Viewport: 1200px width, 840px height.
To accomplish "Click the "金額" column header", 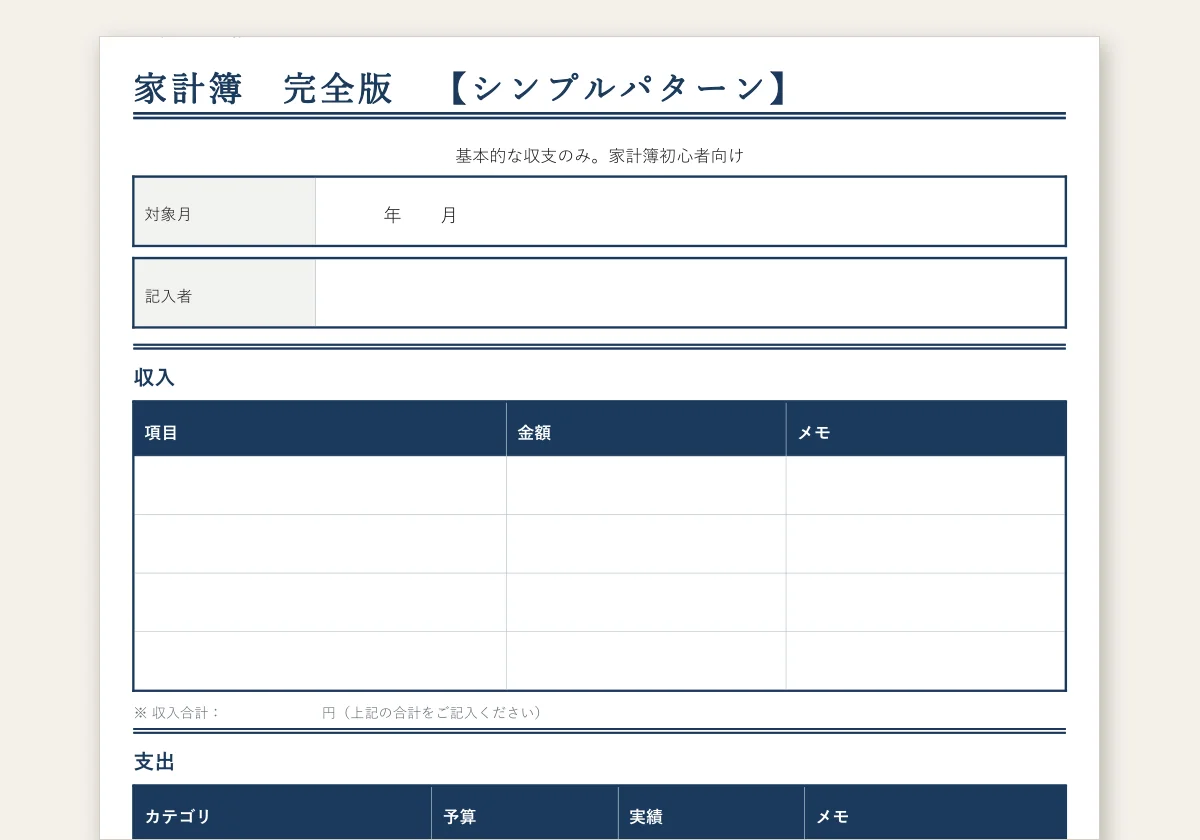I will click(x=646, y=429).
